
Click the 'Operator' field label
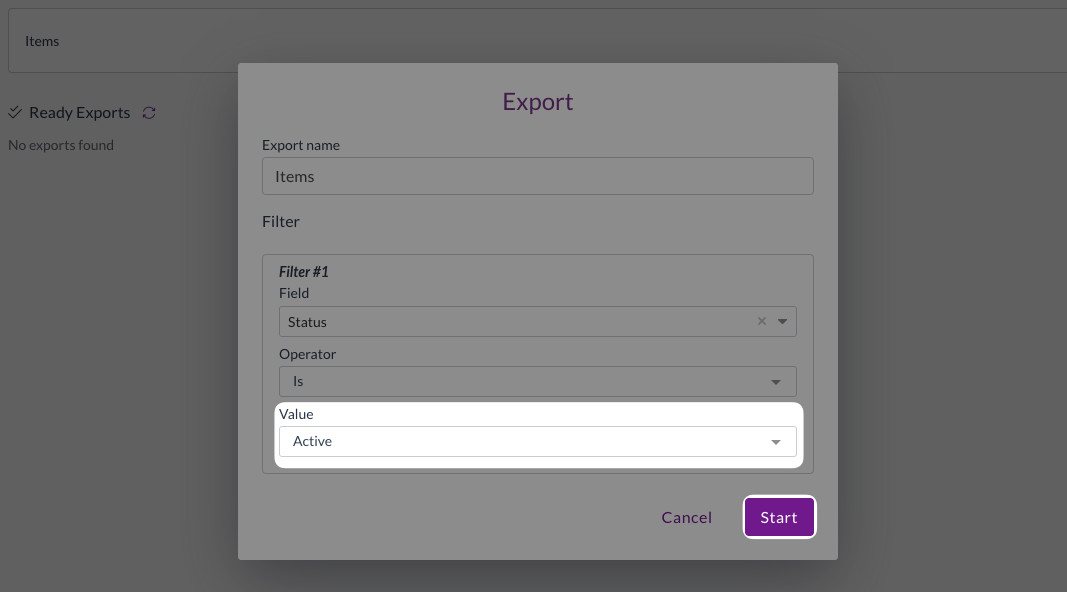[308, 354]
